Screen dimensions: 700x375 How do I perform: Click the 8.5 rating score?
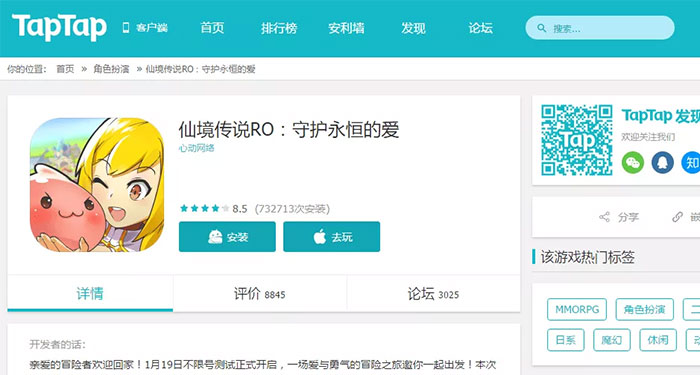pyautogui.click(x=240, y=208)
